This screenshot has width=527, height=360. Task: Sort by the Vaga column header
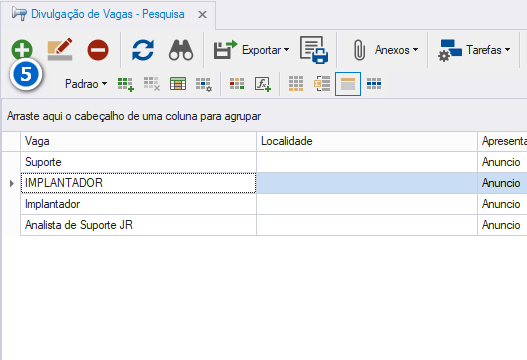[138, 141]
